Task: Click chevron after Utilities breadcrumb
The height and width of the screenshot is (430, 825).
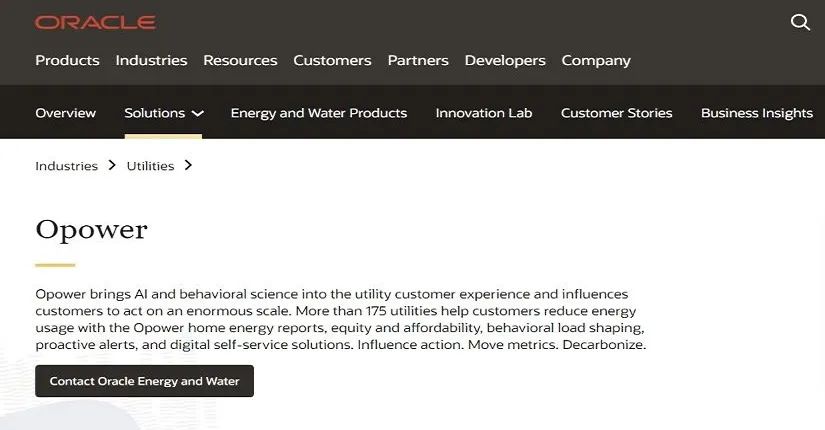Action: (x=188, y=165)
